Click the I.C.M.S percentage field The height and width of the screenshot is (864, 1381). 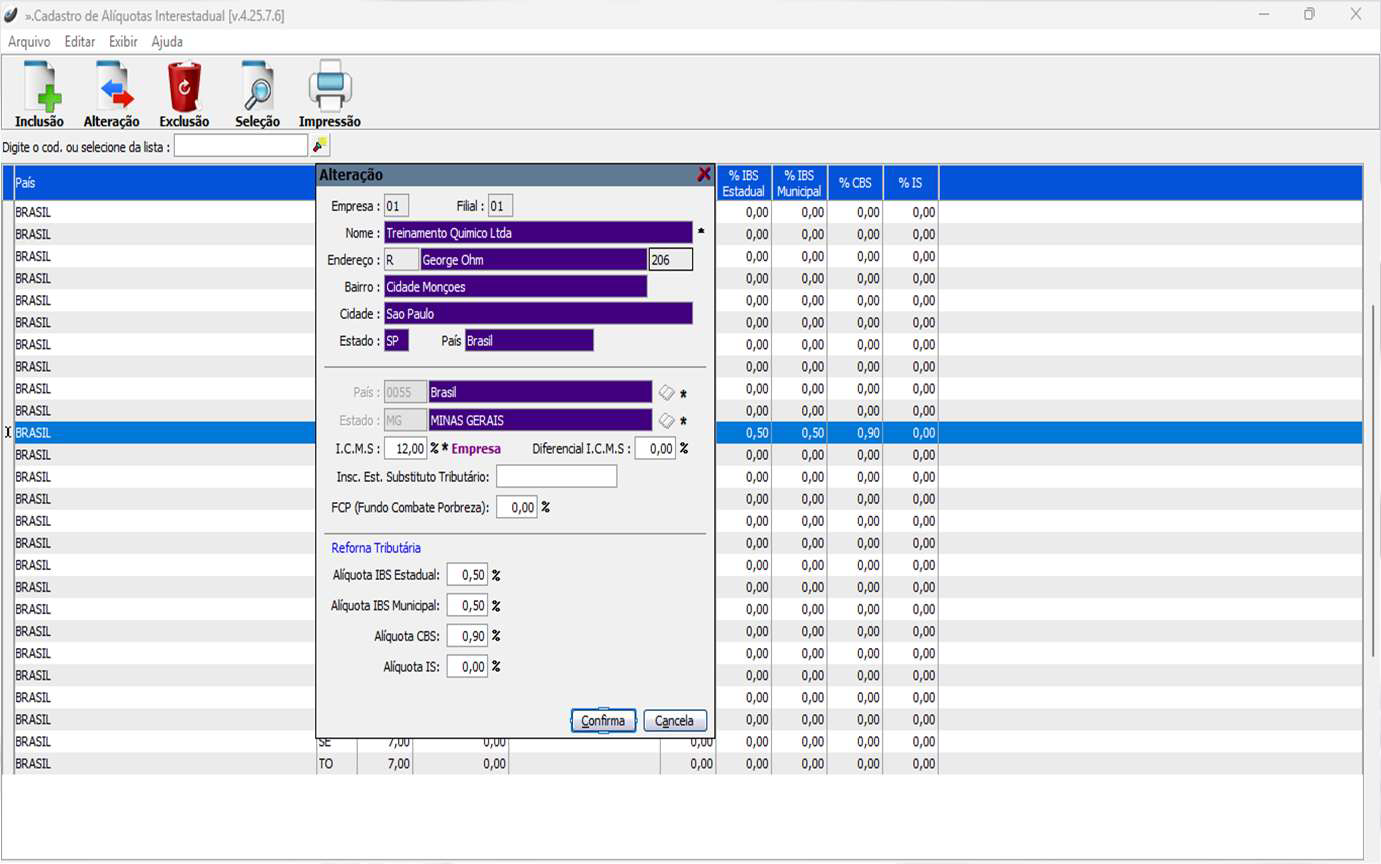point(405,449)
